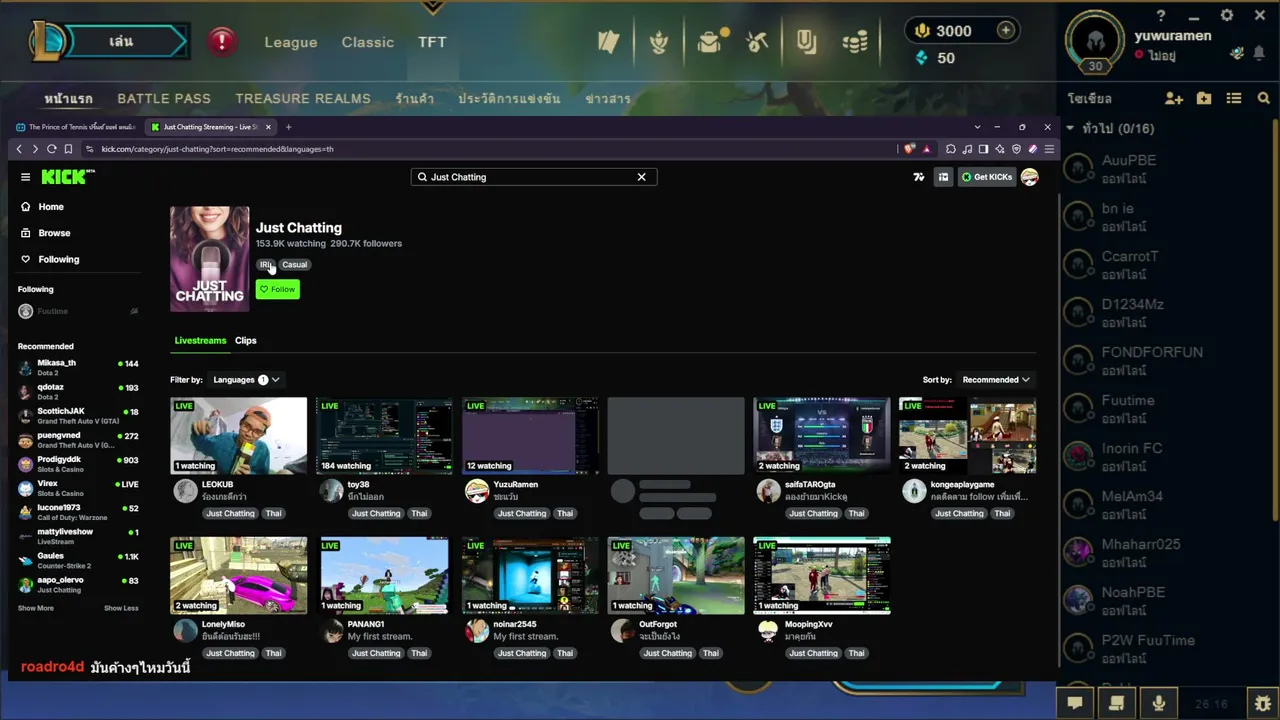Open LEOKUB's stream thumbnail
Image resolution: width=1280 pixels, height=720 pixels.
point(238,436)
